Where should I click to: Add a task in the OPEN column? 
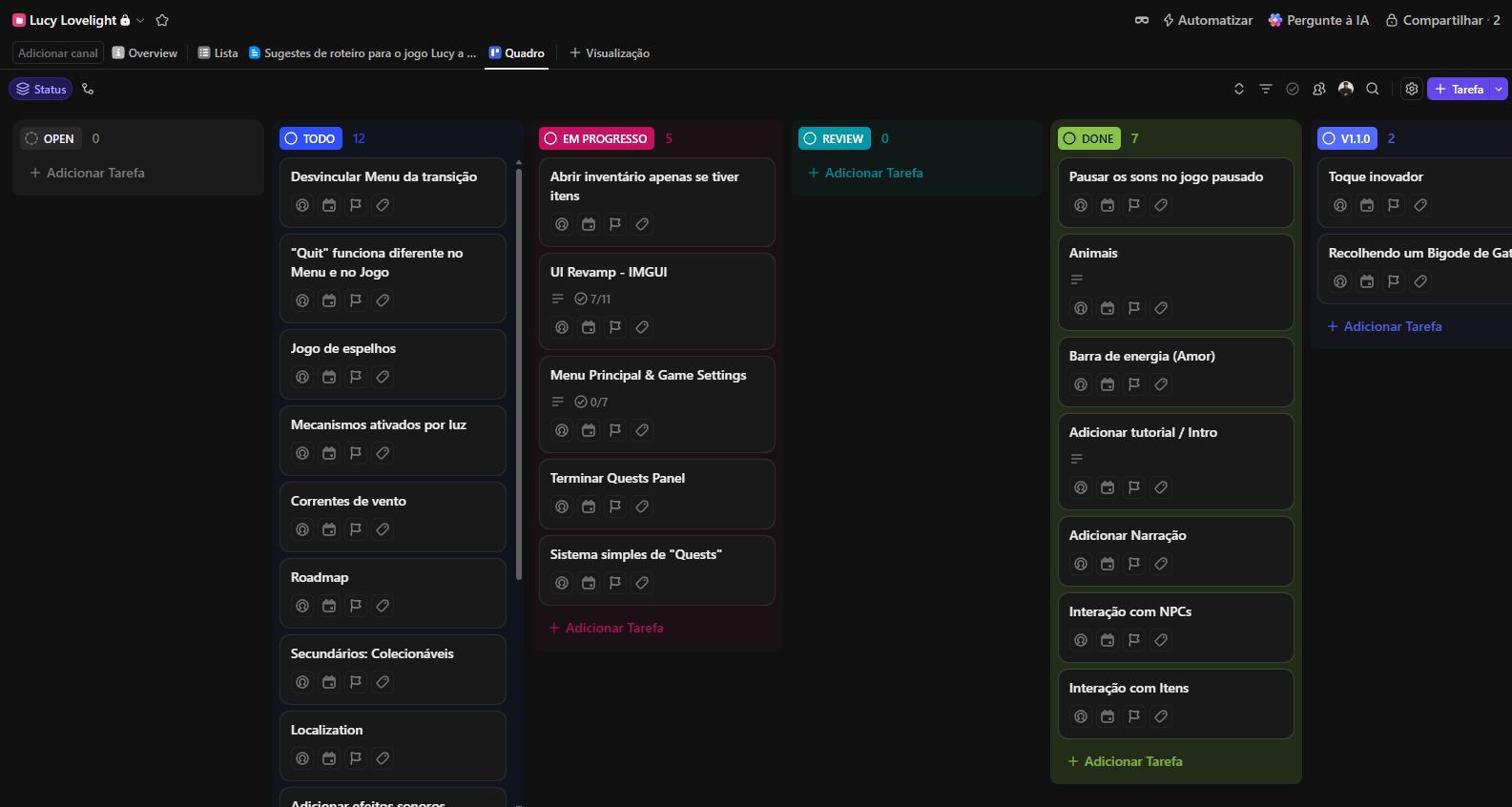[x=88, y=173]
